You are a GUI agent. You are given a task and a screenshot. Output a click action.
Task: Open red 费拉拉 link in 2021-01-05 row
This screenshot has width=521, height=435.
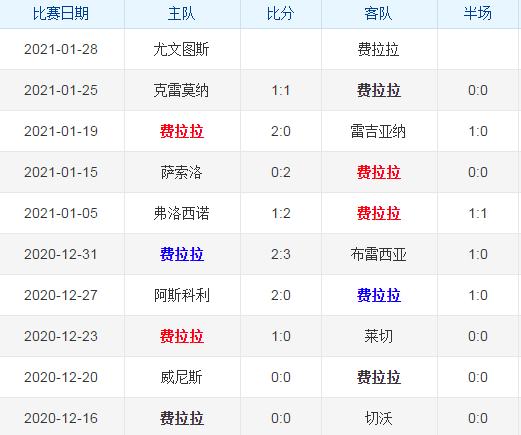[379, 213]
